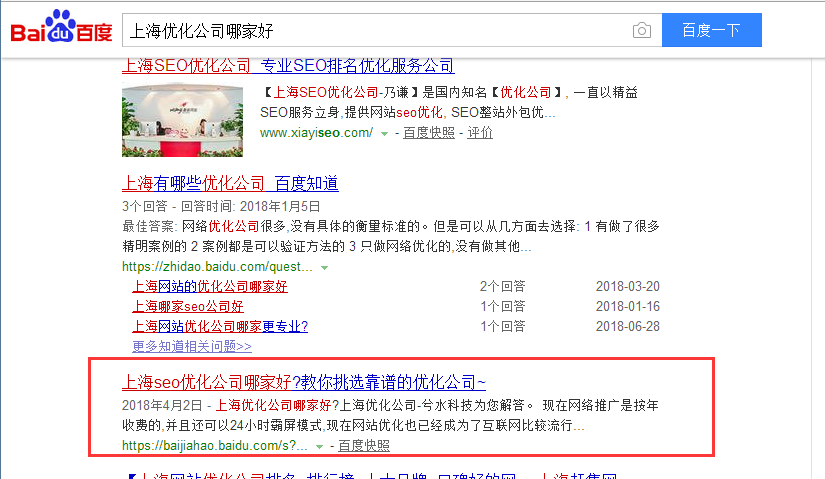This screenshot has width=825, height=479.
Task: Open image search via camera icon
Action: [x=641, y=31]
